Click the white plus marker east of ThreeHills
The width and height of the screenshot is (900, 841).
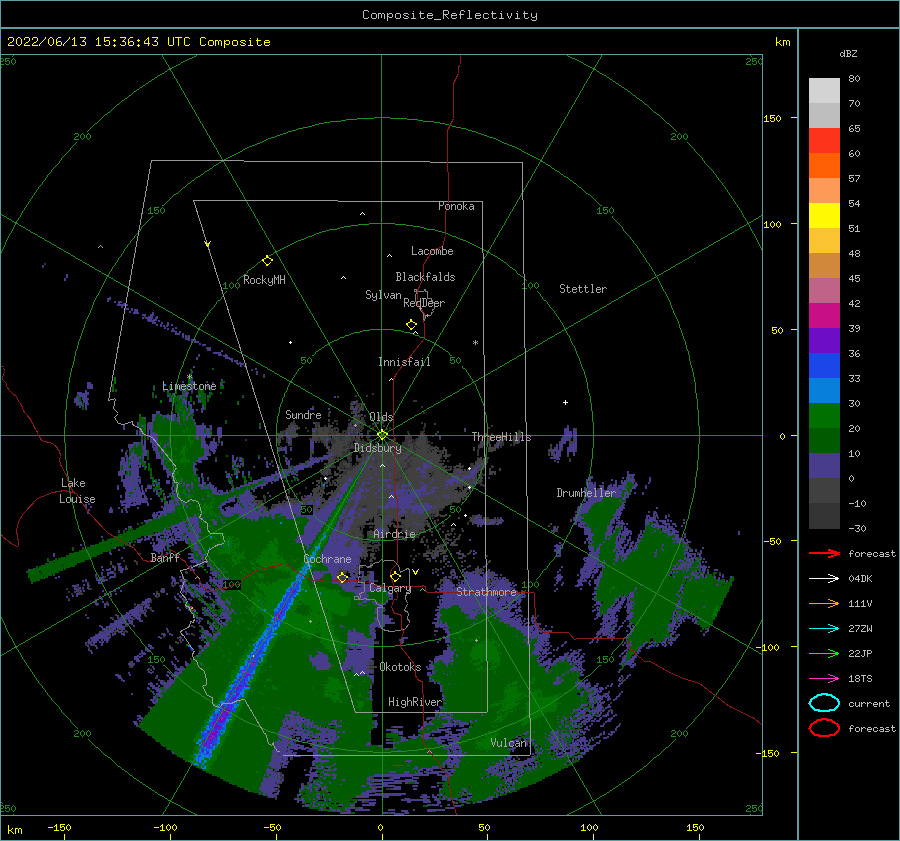coord(565,402)
